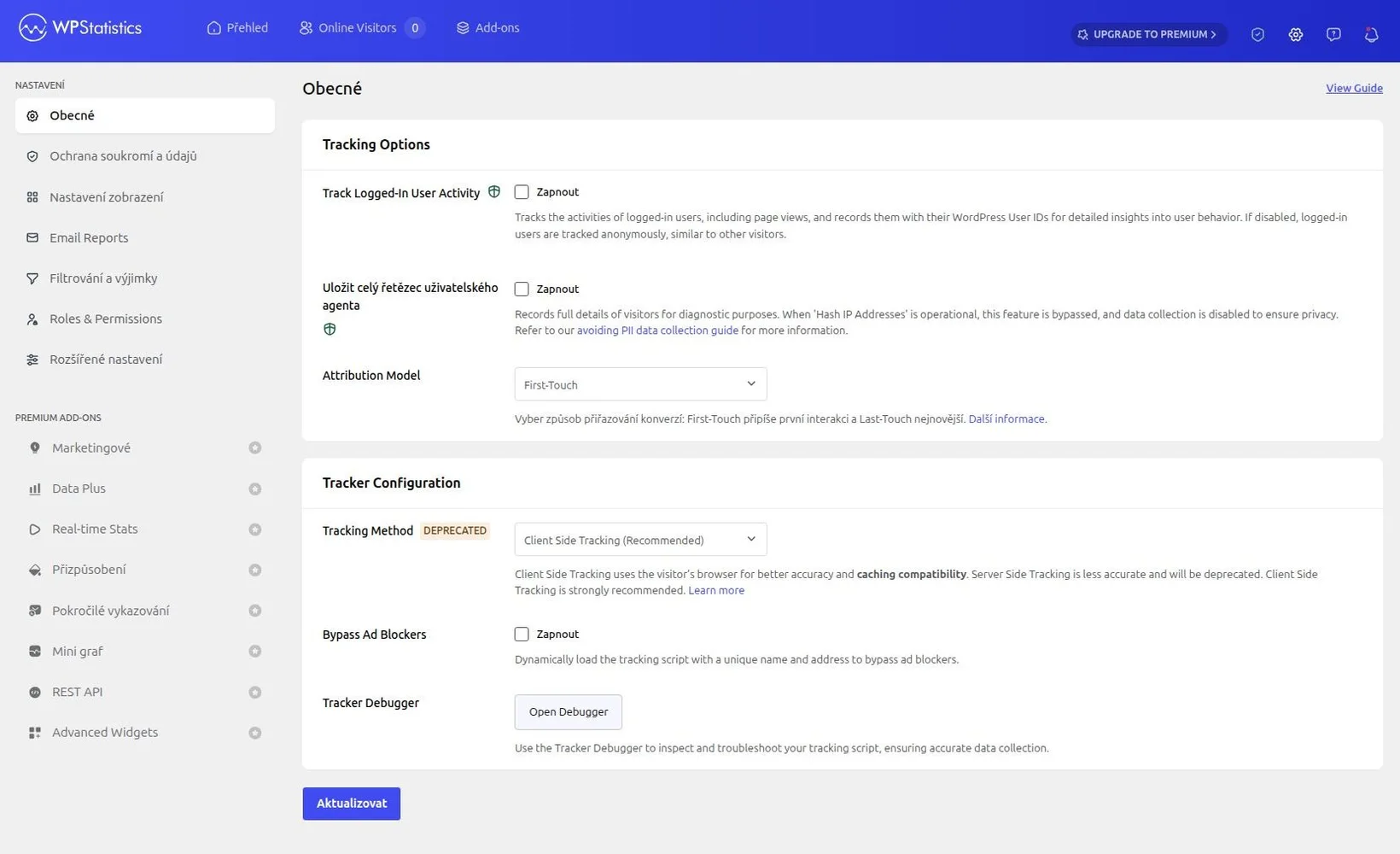Screen dimensions: 1400x854
Task: Click the Aktualizovat save button
Action: [x=352, y=803]
